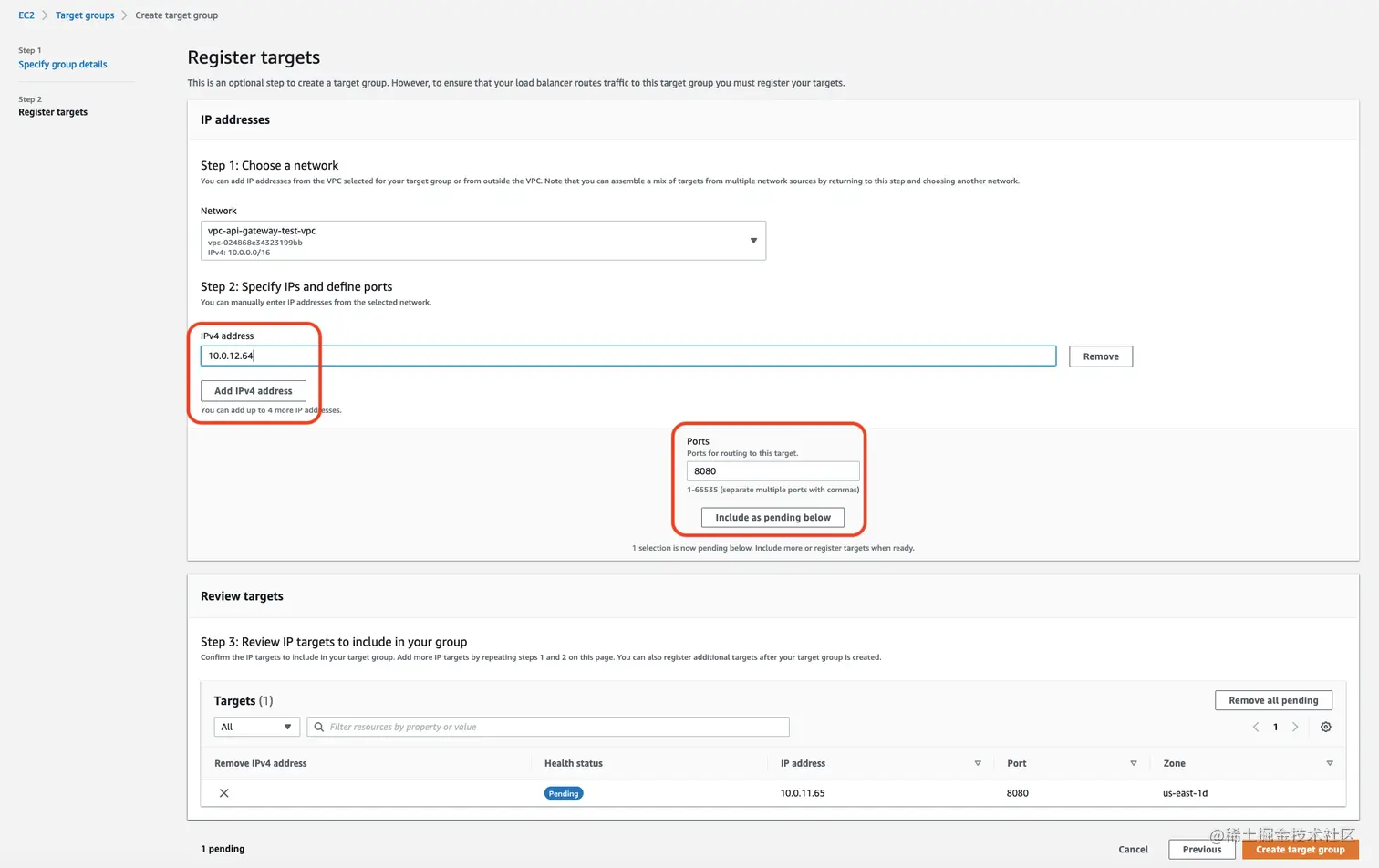The image size is (1379, 868).
Task: Click the filter resources search box
Action: coord(556,727)
